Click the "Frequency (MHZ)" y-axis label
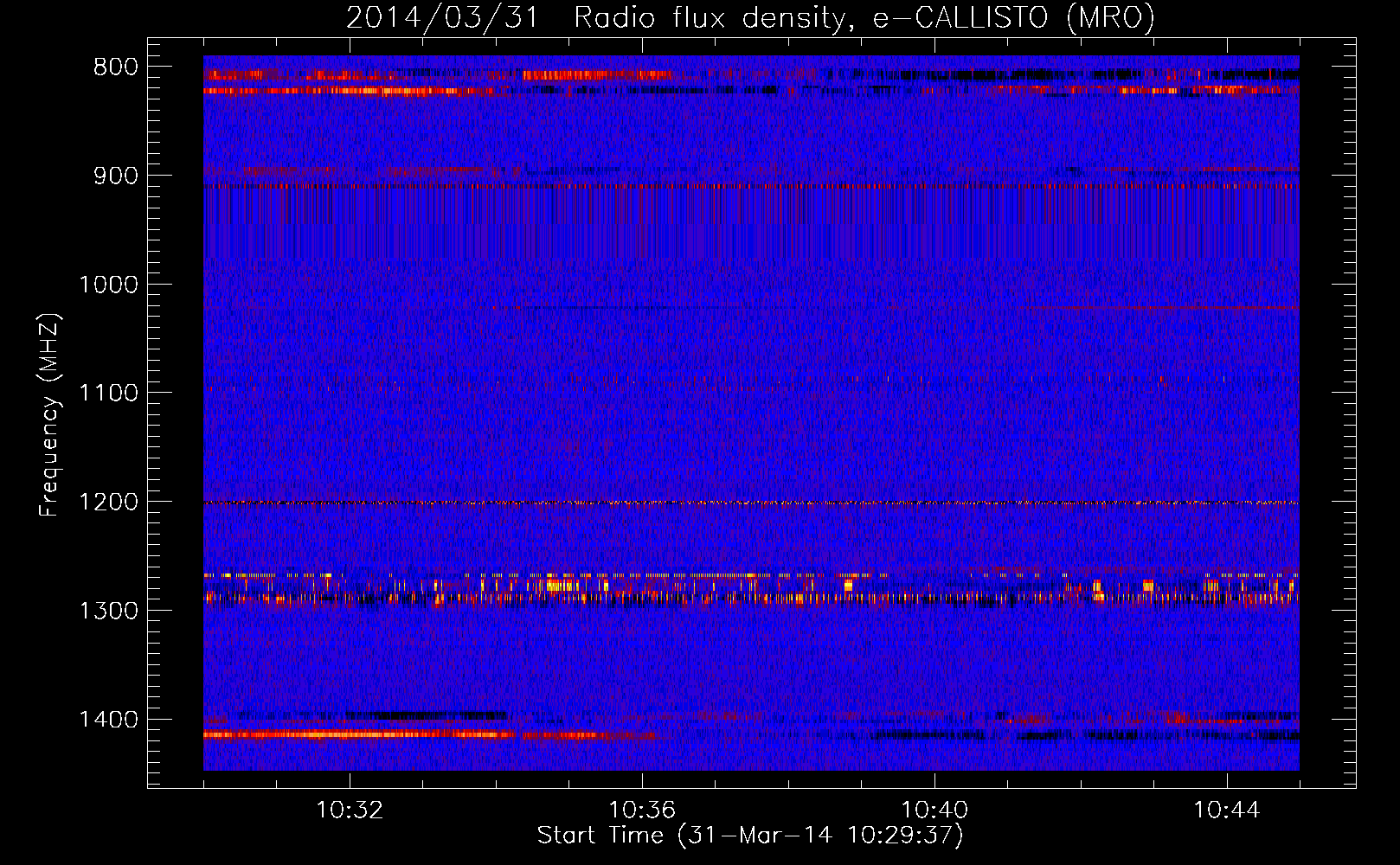The height and width of the screenshot is (865, 1400). [49, 415]
